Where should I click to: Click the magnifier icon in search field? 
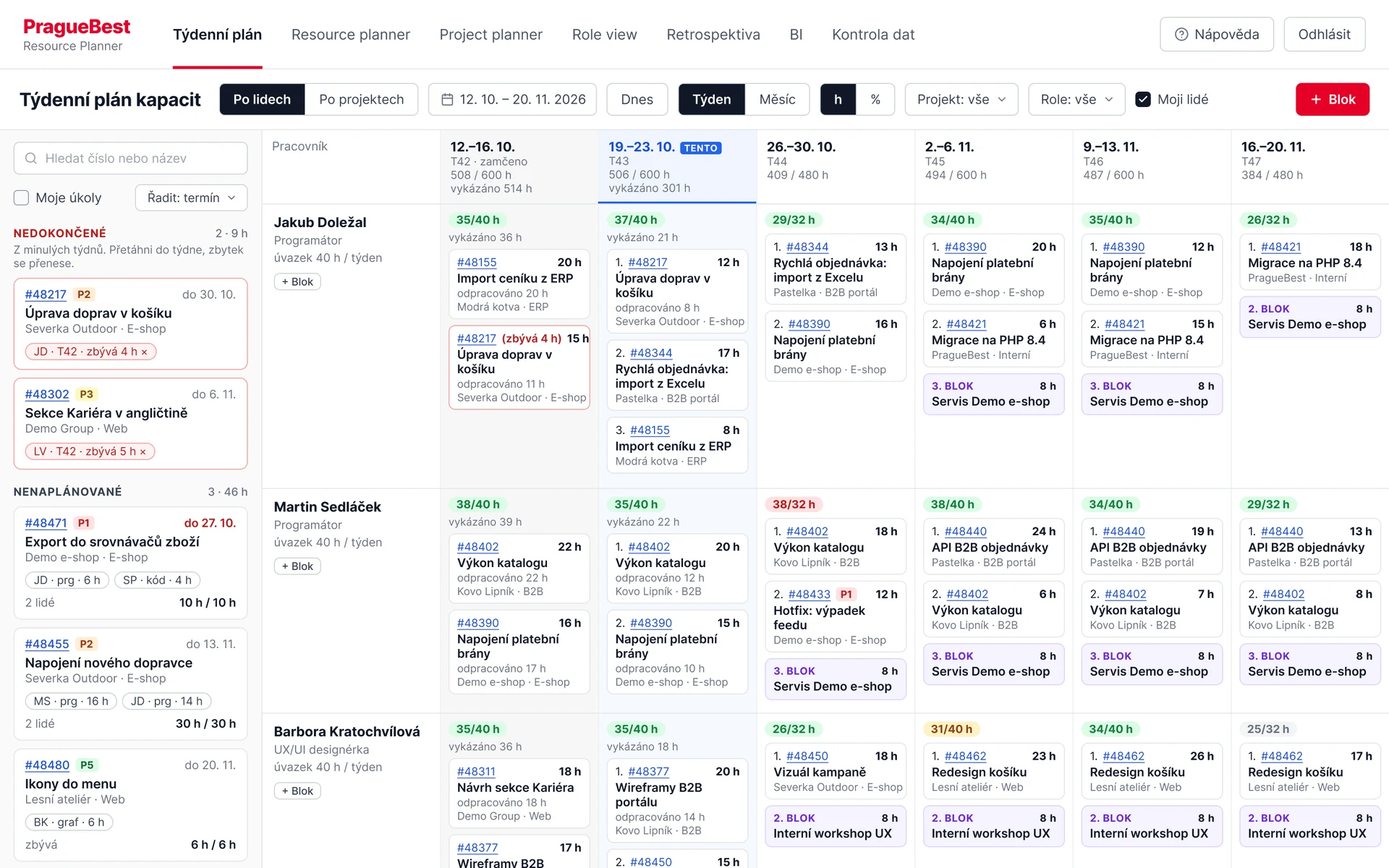[31, 158]
